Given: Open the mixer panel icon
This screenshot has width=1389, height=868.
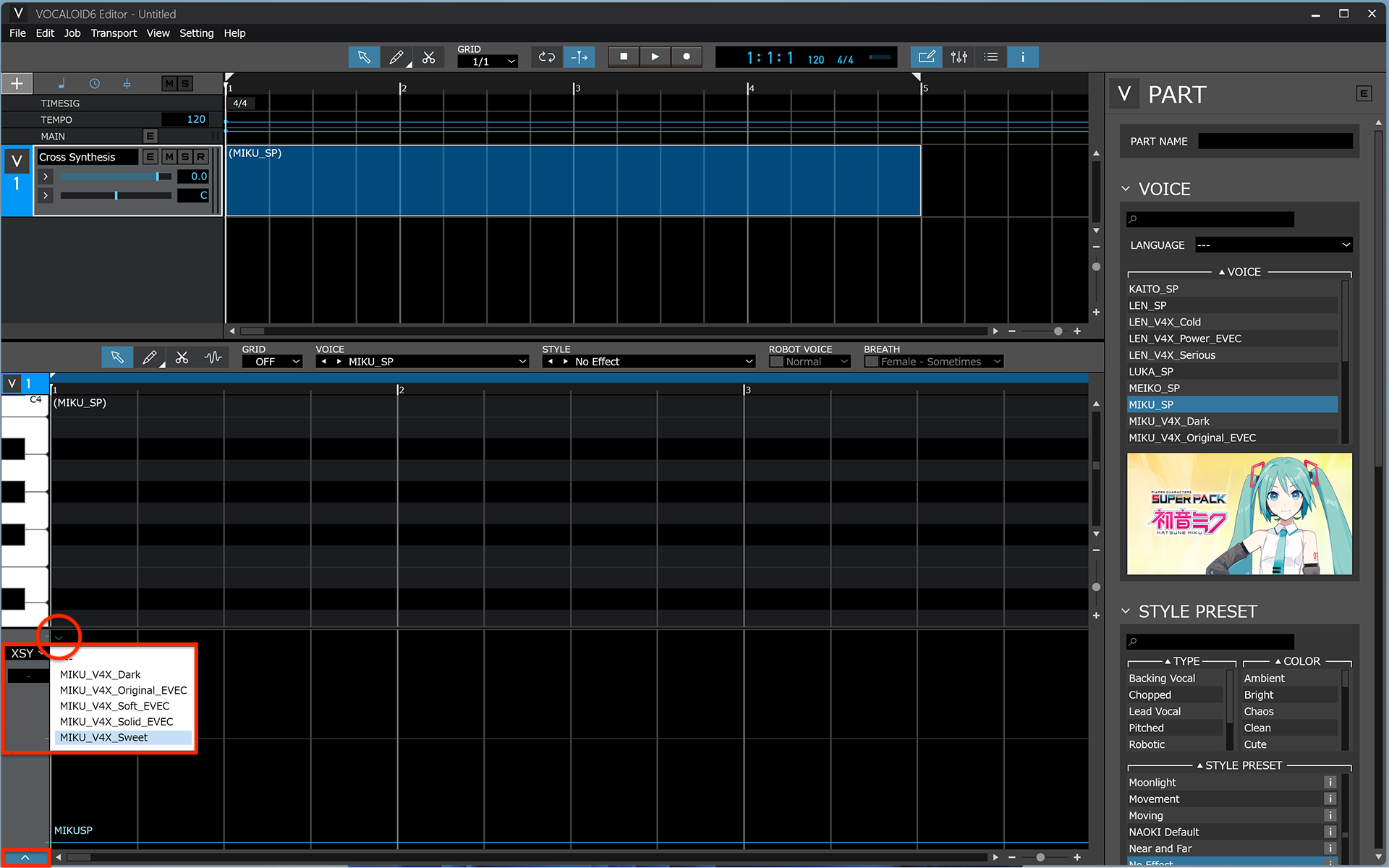Looking at the screenshot, I should point(959,56).
